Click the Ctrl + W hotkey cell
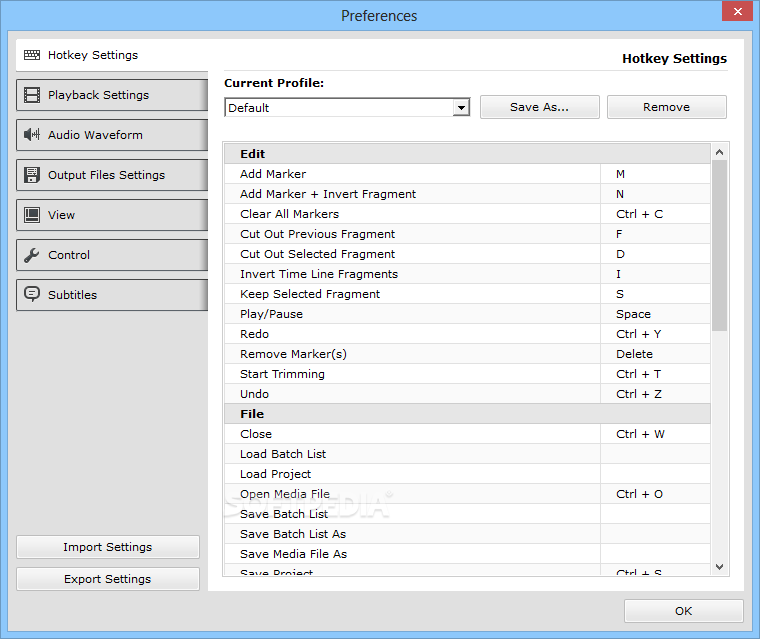The image size is (760, 639). 656,434
